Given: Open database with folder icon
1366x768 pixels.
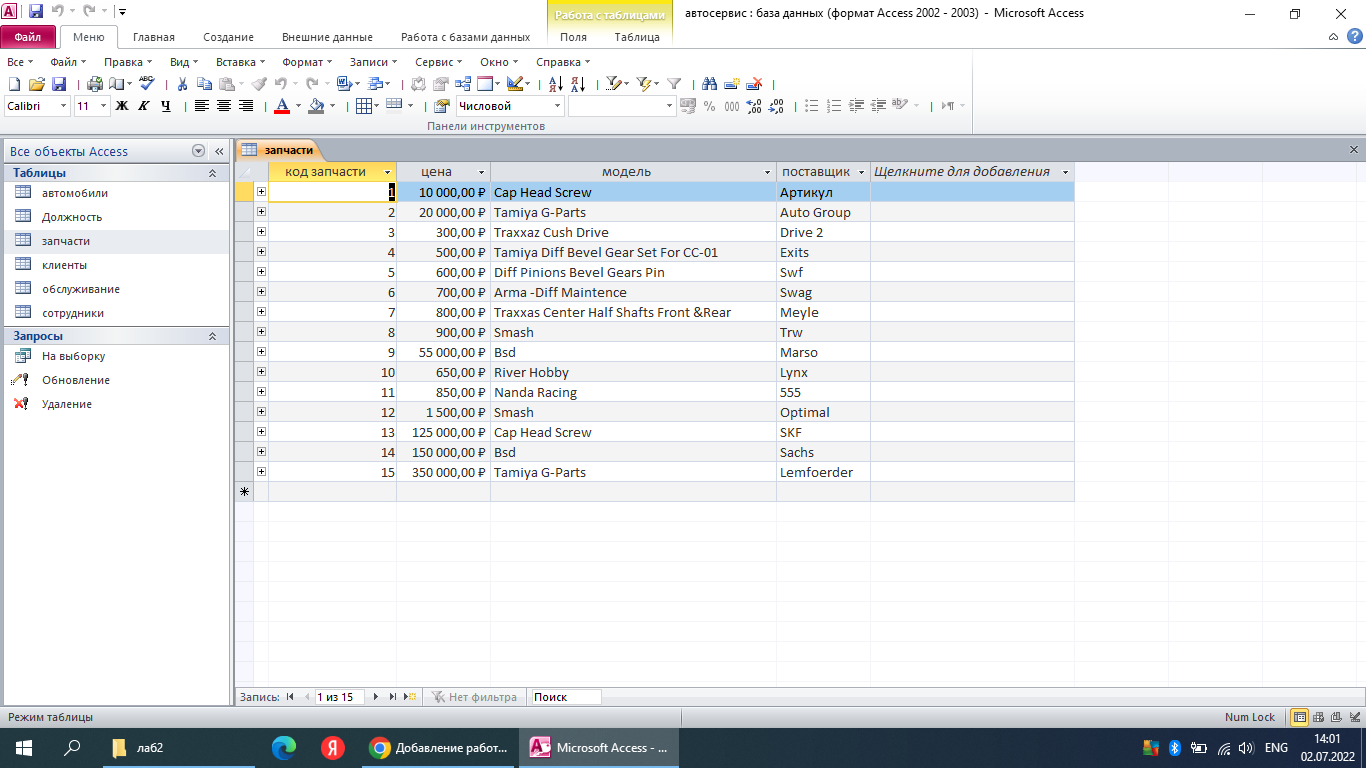Looking at the screenshot, I should click(x=37, y=84).
